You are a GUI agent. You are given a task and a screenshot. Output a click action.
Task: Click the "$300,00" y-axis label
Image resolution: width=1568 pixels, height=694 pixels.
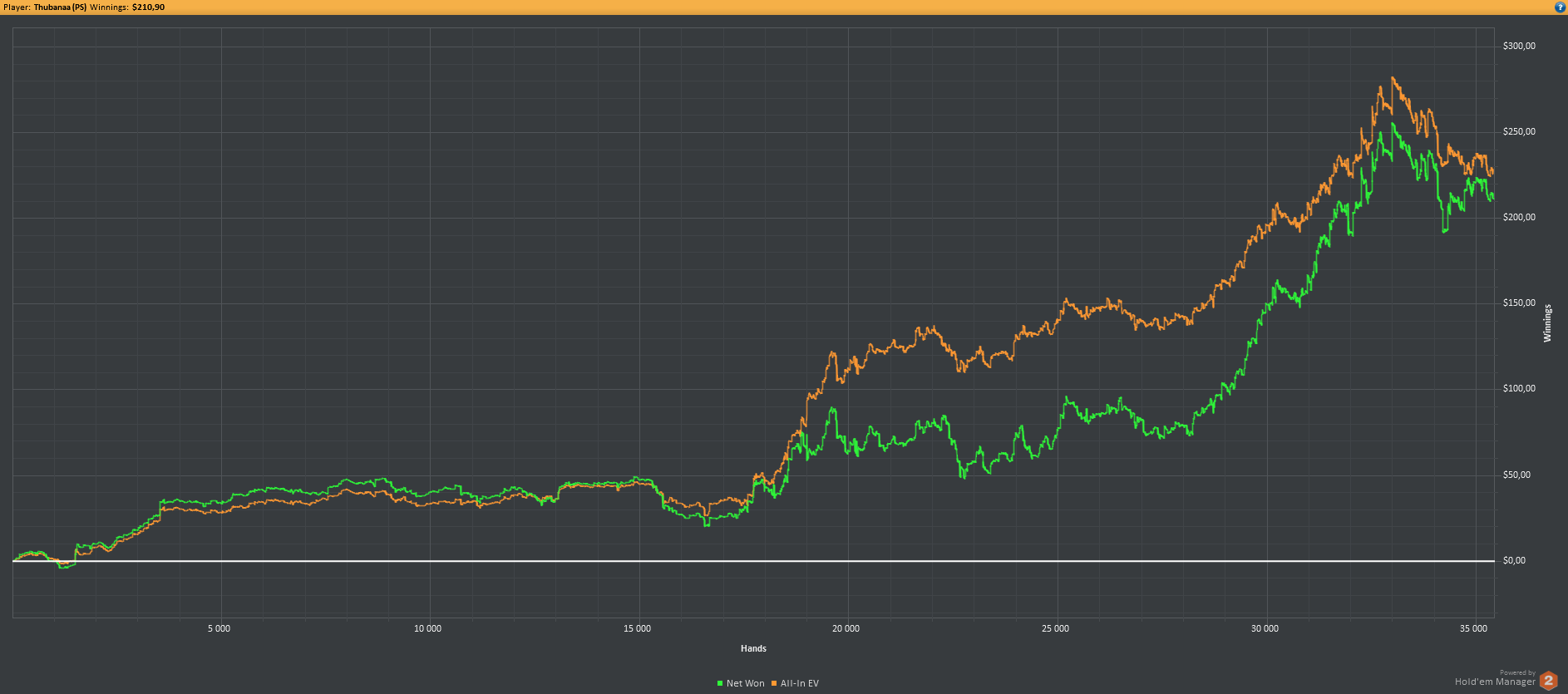pyautogui.click(x=1519, y=46)
